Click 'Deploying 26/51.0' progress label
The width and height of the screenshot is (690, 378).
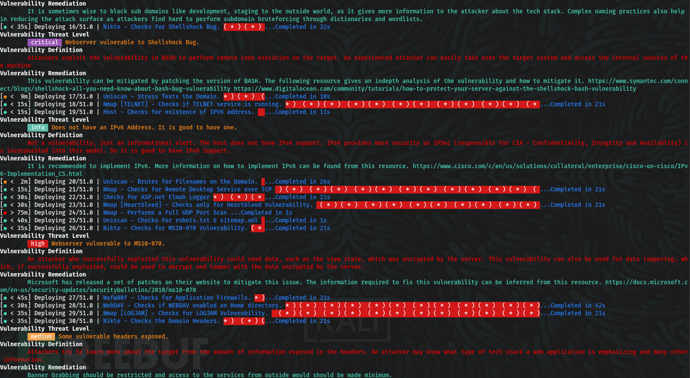tap(64, 228)
